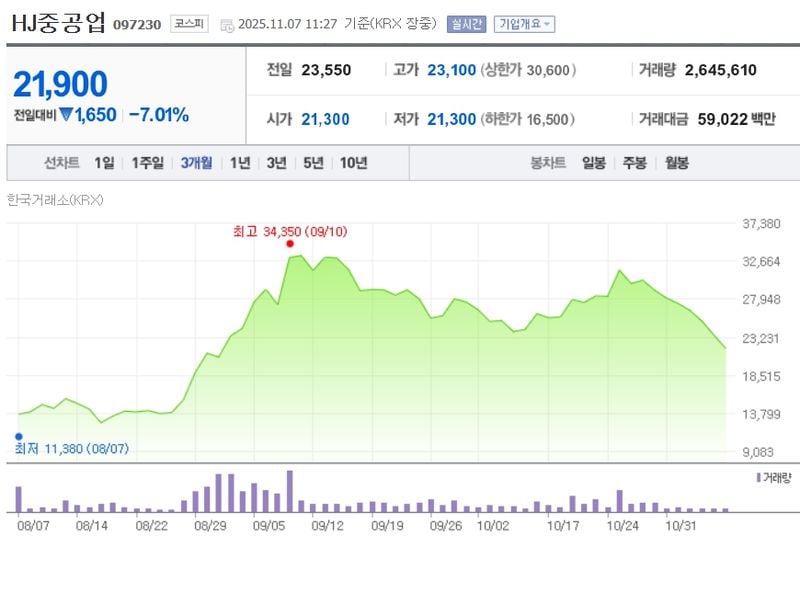Click the blue down-arrow price change icon

(x=66, y=115)
